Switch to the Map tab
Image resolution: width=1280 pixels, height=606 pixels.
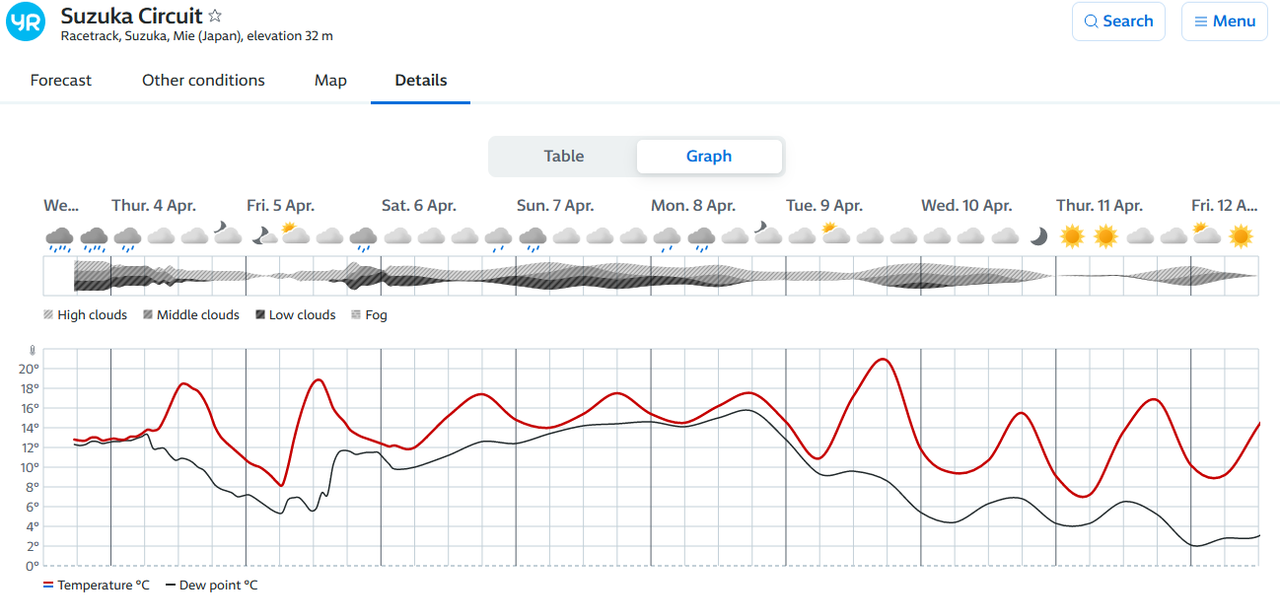point(331,80)
